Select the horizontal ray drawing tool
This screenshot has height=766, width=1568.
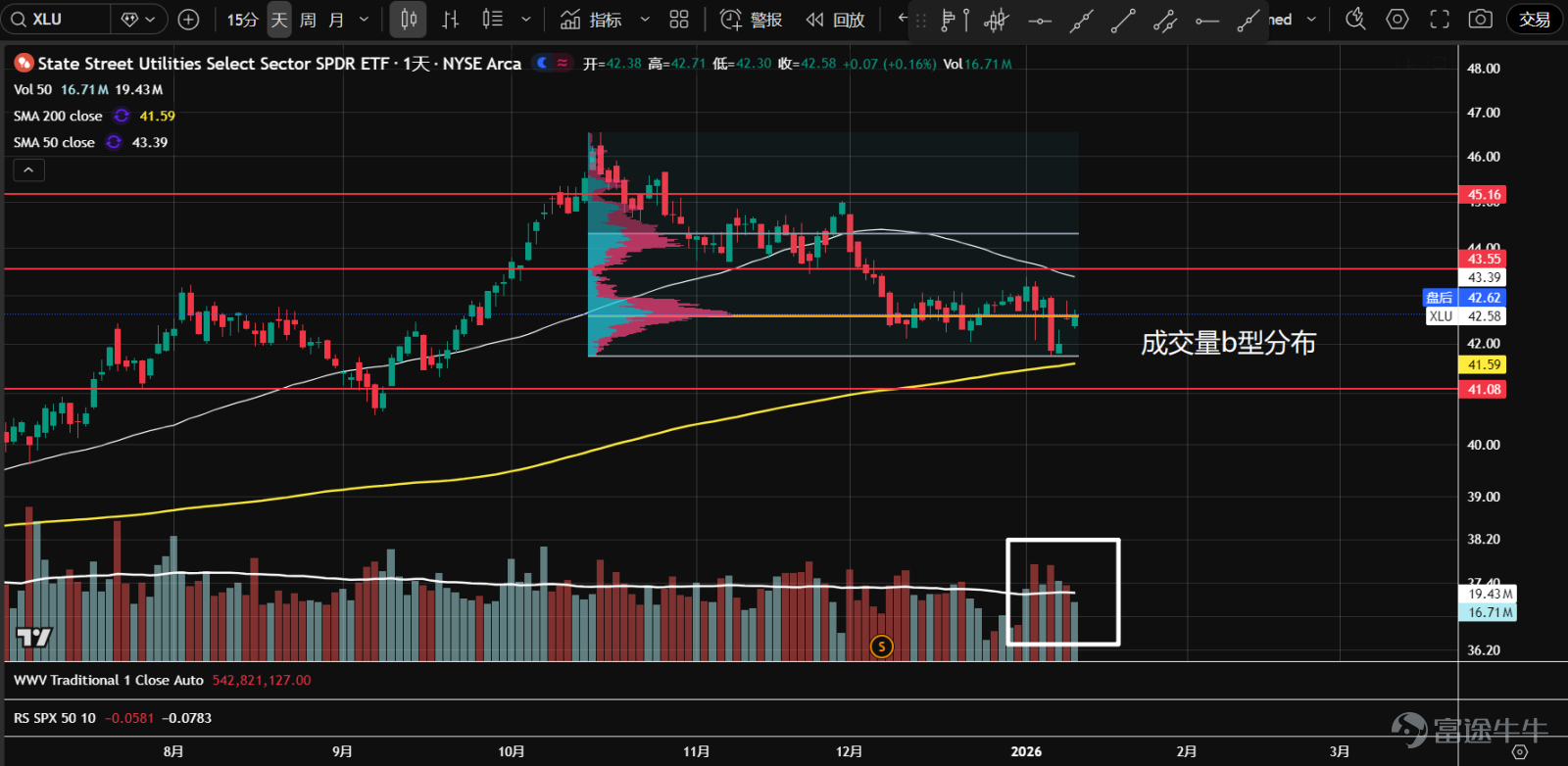1207,20
